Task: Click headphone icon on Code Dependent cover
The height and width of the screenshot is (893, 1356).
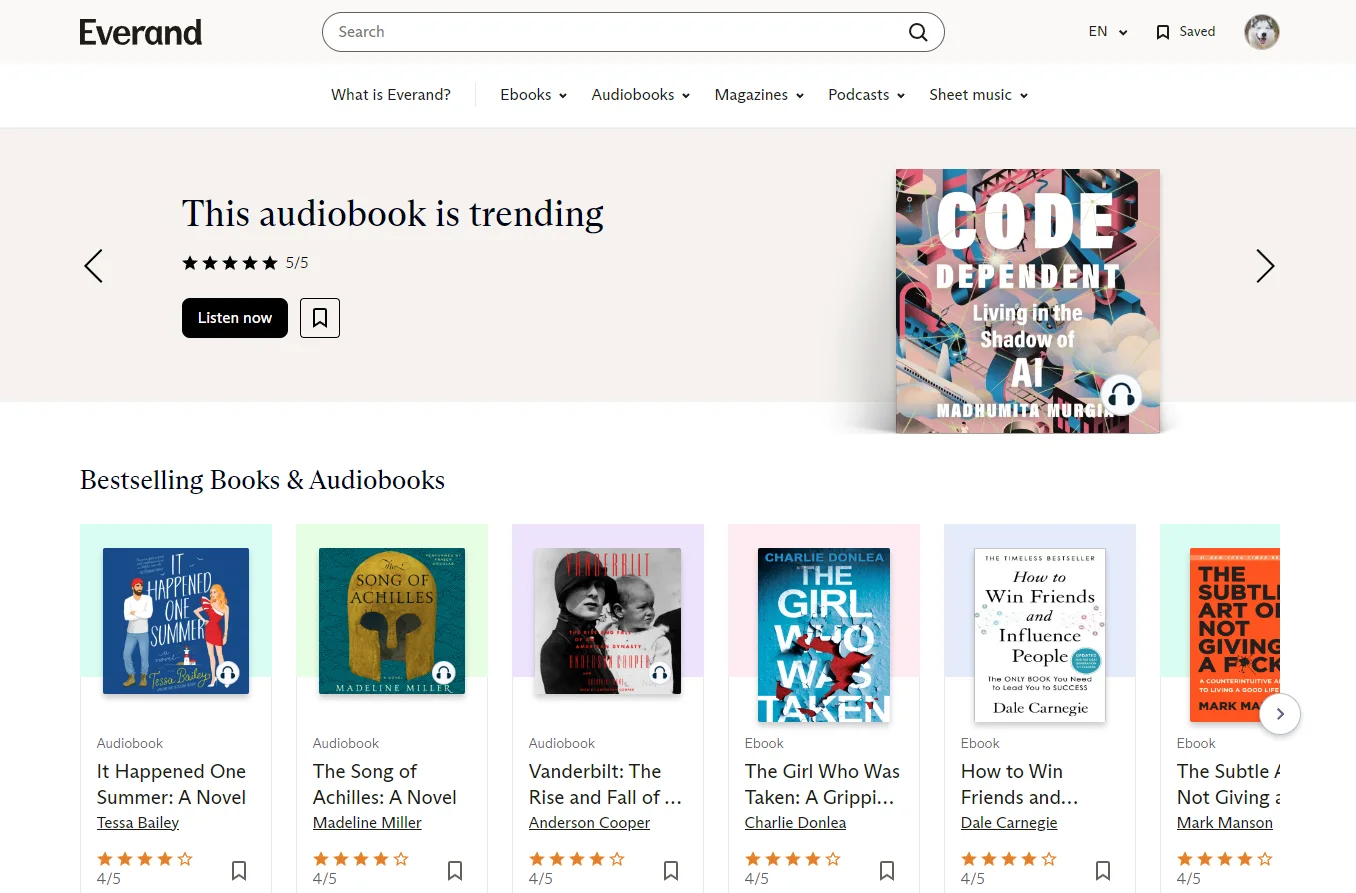Action: tap(1122, 396)
